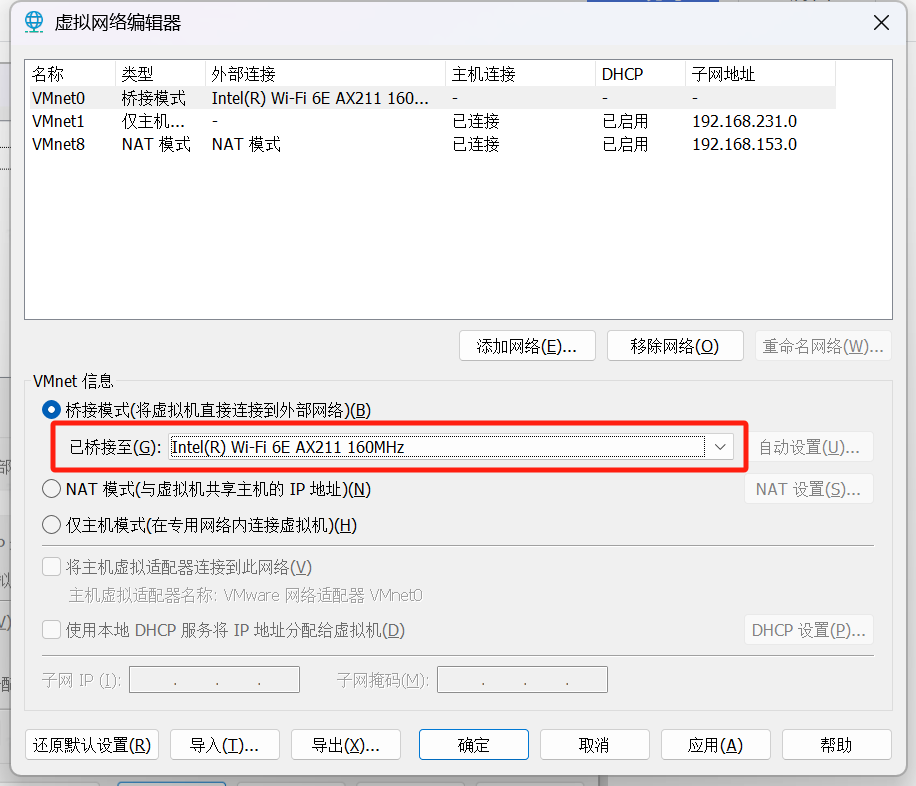This screenshot has width=916, height=786.
Task: Open DHCP 设置(P)... button
Action: tap(809, 630)
